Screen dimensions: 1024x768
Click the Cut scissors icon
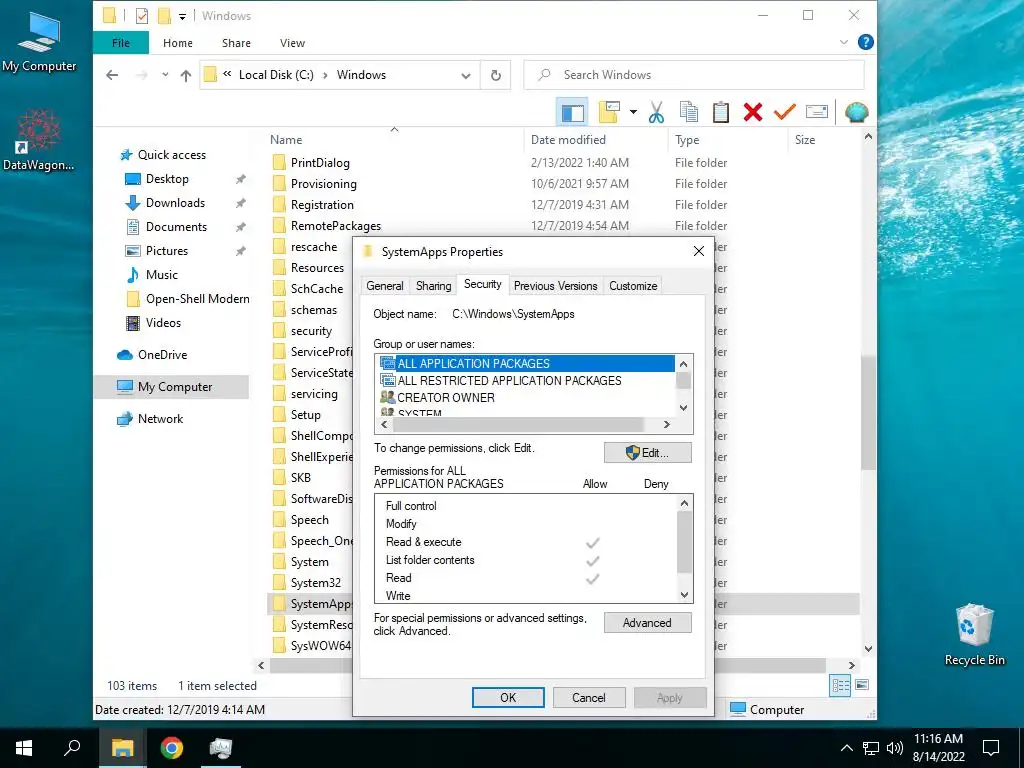(656, 112)
